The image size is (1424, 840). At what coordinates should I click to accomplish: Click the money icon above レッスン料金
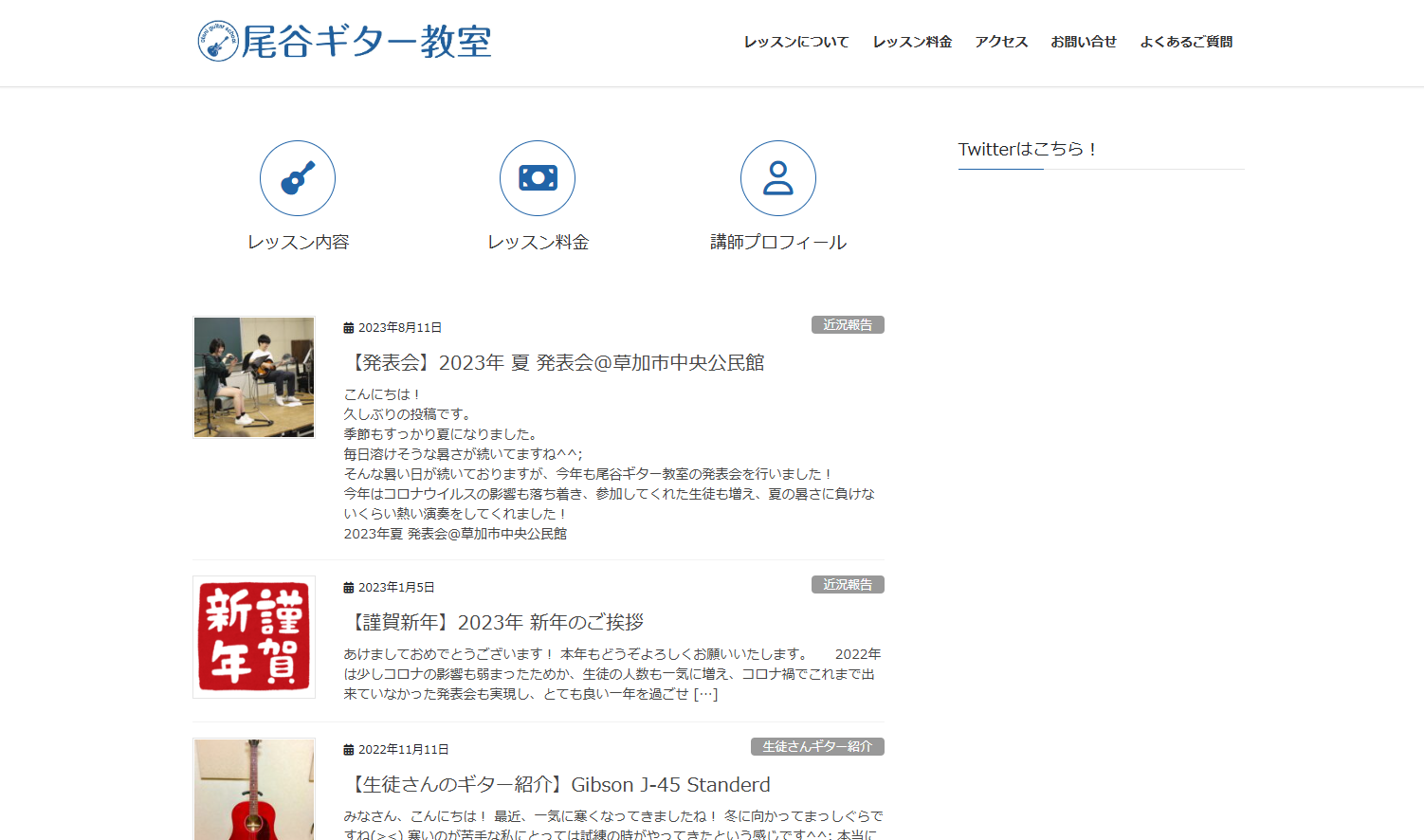pyautogui.click(x=537, y=178)
